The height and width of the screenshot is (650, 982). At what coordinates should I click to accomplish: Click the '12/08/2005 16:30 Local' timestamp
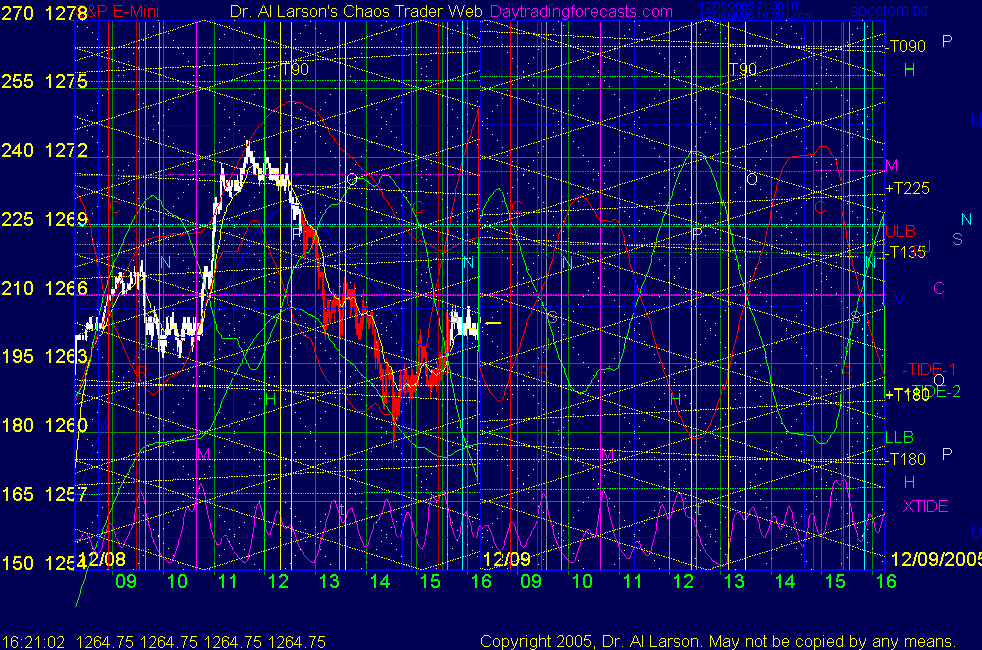[756, 15]
